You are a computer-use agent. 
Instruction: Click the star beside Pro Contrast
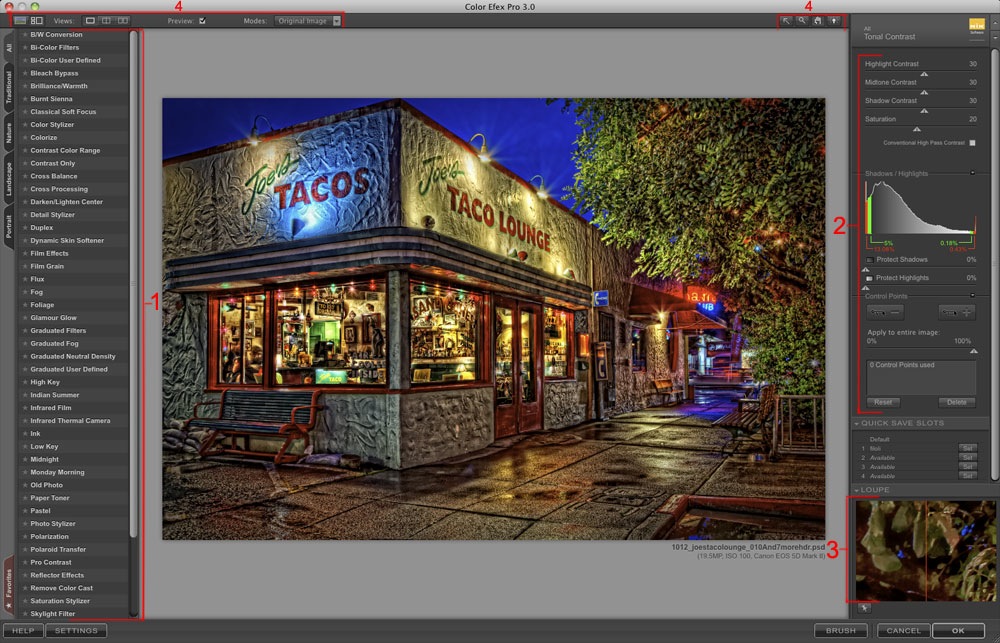[25, 562]
